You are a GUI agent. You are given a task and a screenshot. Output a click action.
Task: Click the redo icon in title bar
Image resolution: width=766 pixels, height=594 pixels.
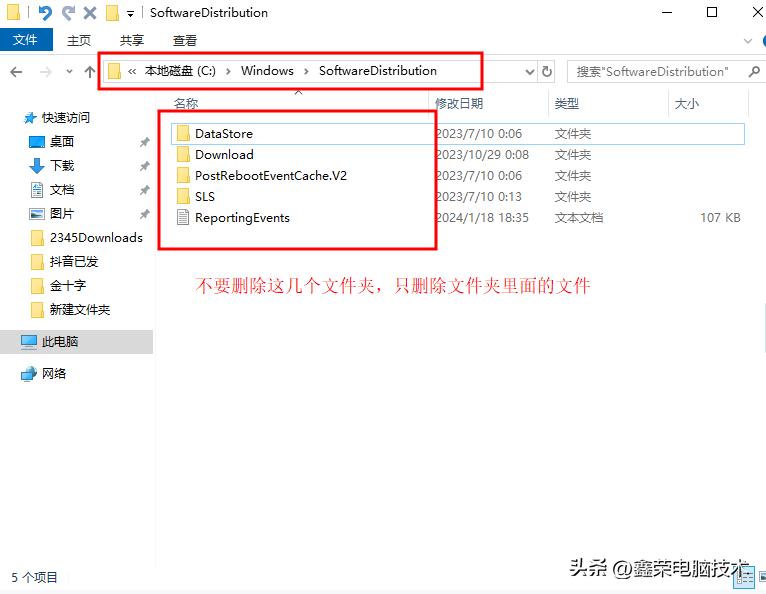[68, 13]
